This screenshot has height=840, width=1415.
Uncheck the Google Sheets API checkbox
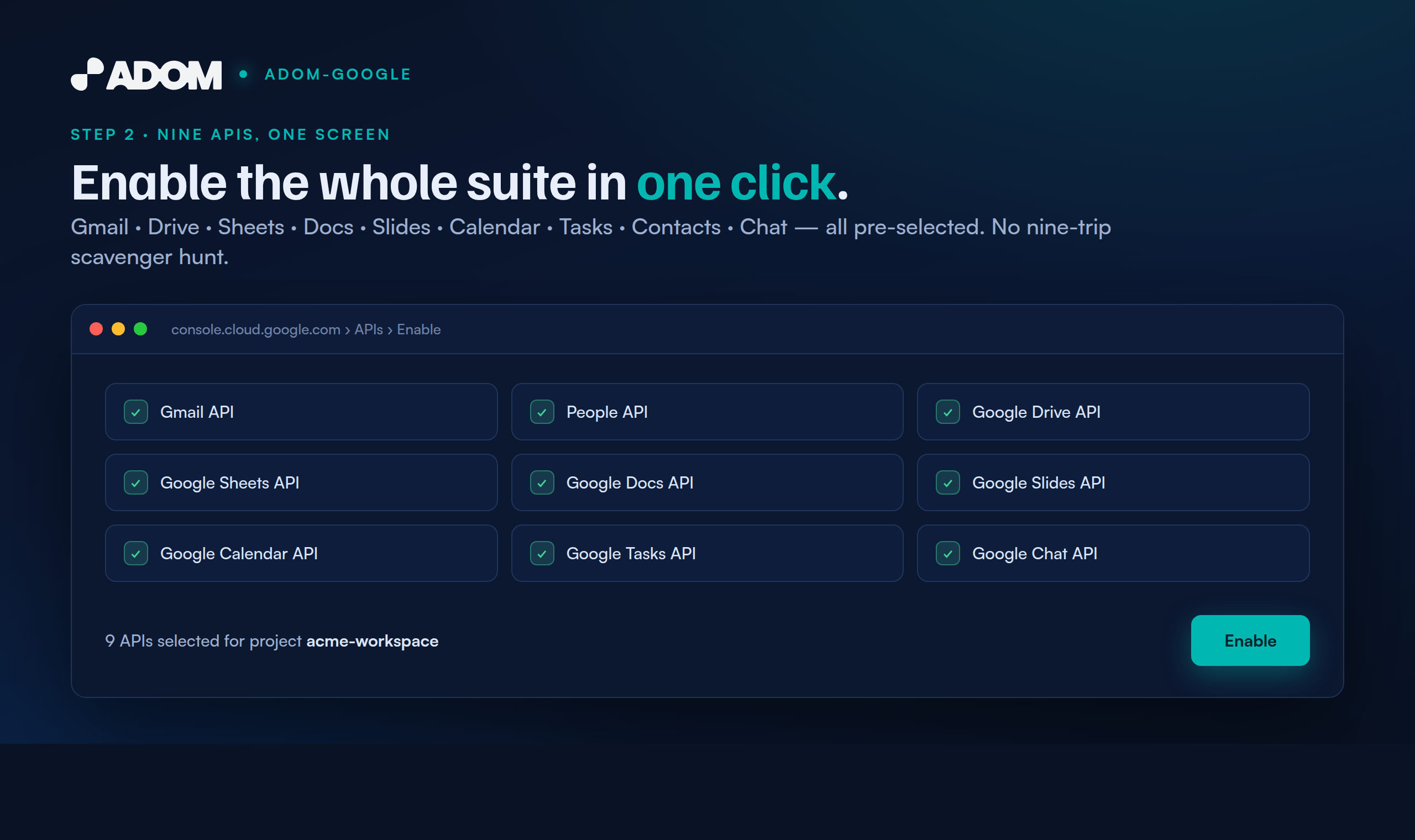136,483
